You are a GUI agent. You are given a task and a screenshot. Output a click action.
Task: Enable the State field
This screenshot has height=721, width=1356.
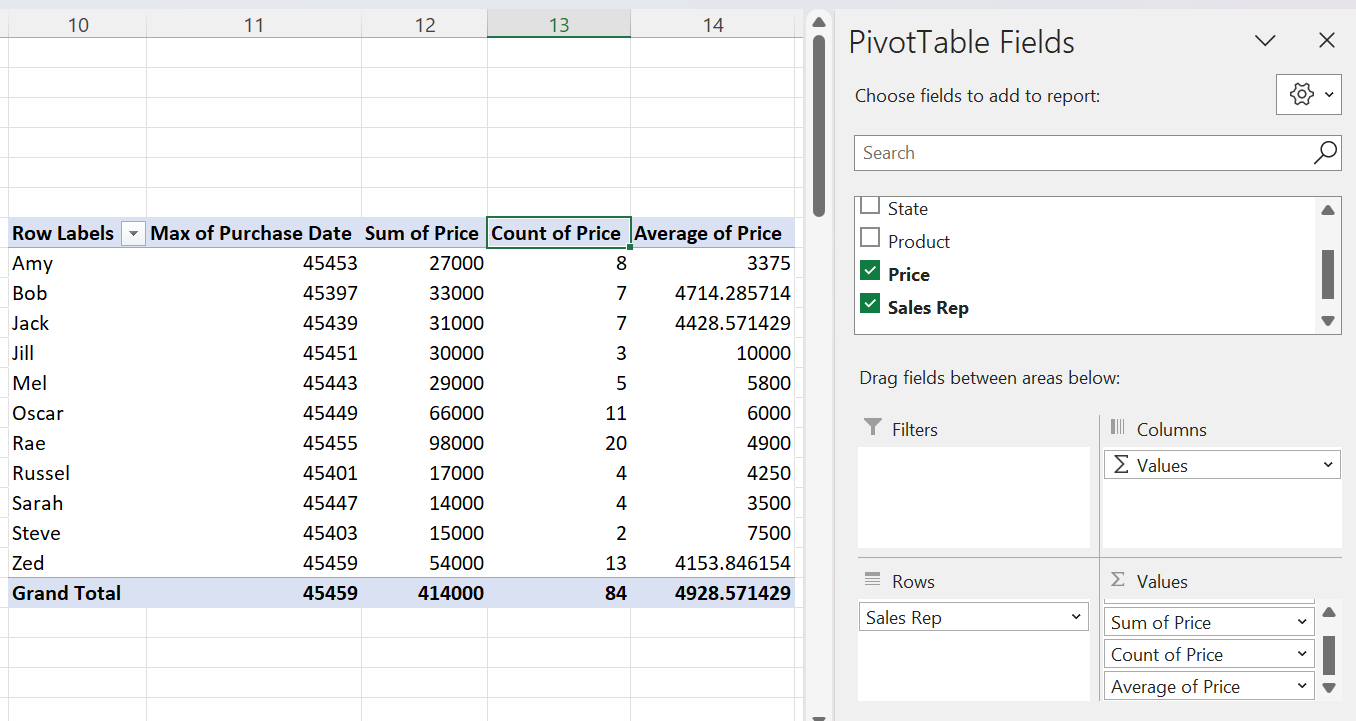[x=869, y=207]
